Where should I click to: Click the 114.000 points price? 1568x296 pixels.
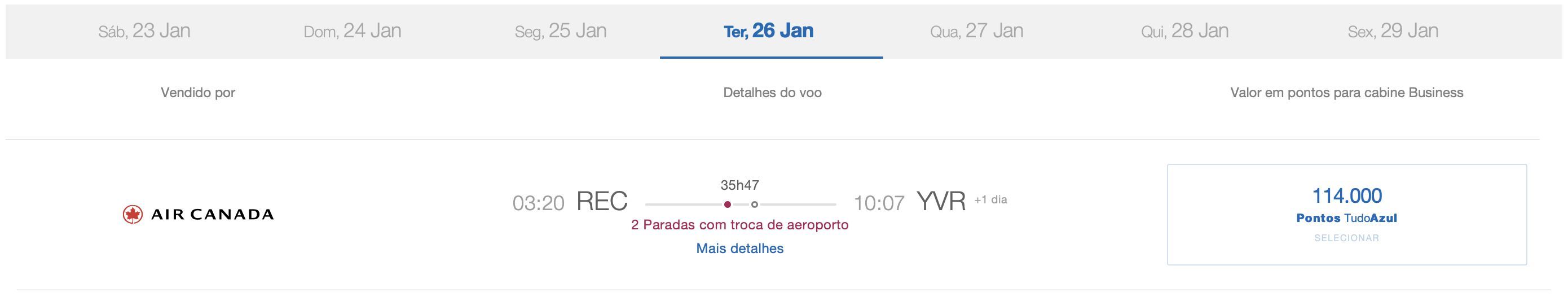click(x=1346, y=196)
